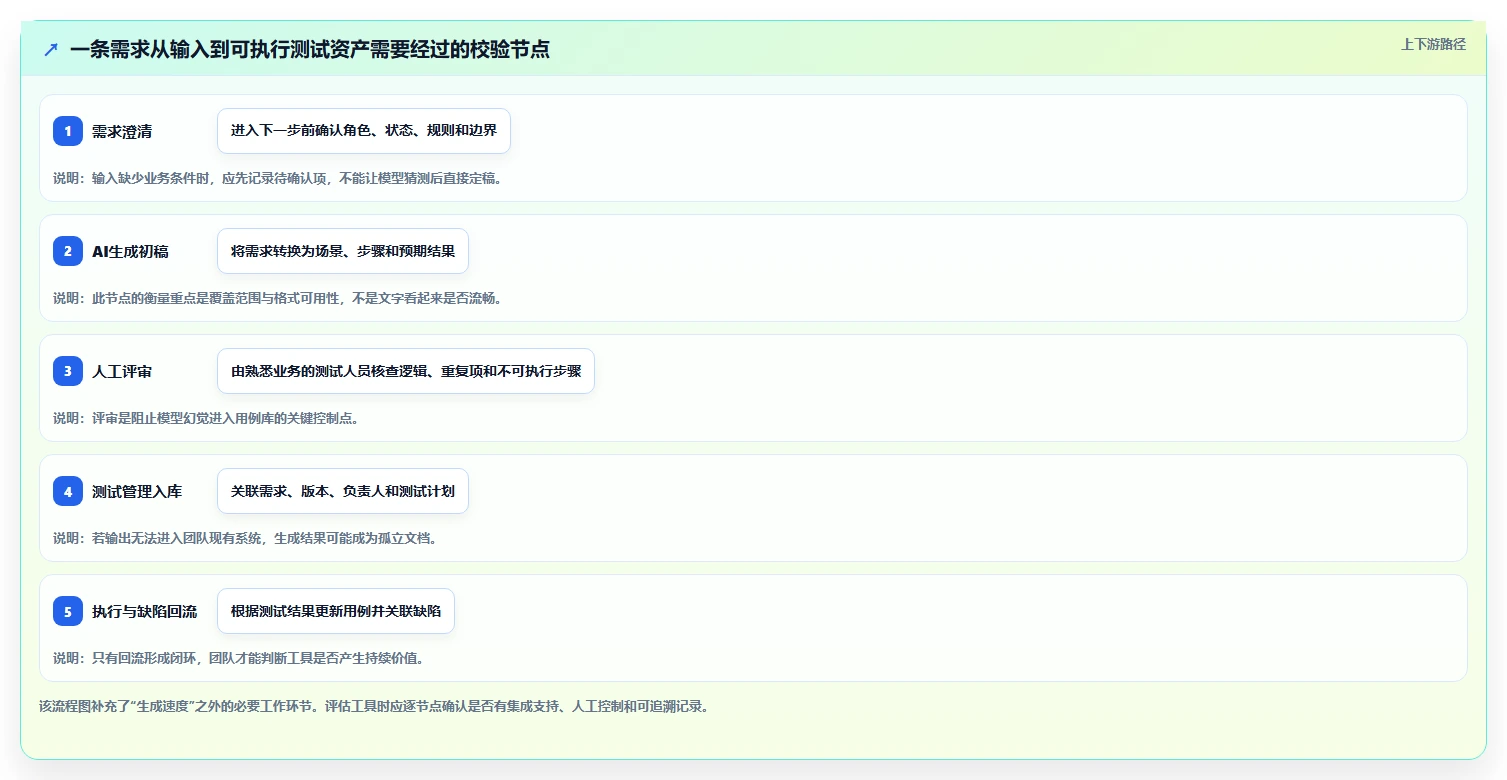This screenshot has height=780, width=1507.
Task: Click the step 1 number badge
Action: [68, 131]
